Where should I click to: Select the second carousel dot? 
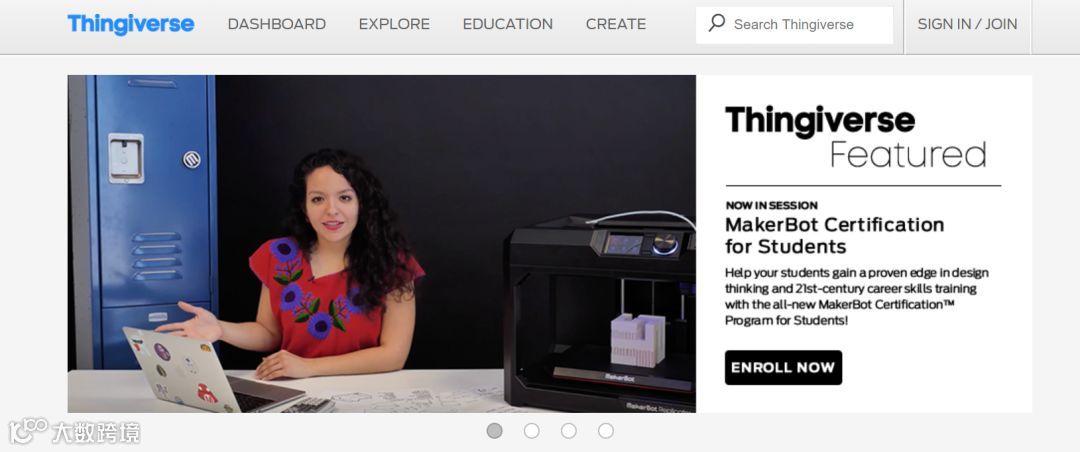[532, 431]
